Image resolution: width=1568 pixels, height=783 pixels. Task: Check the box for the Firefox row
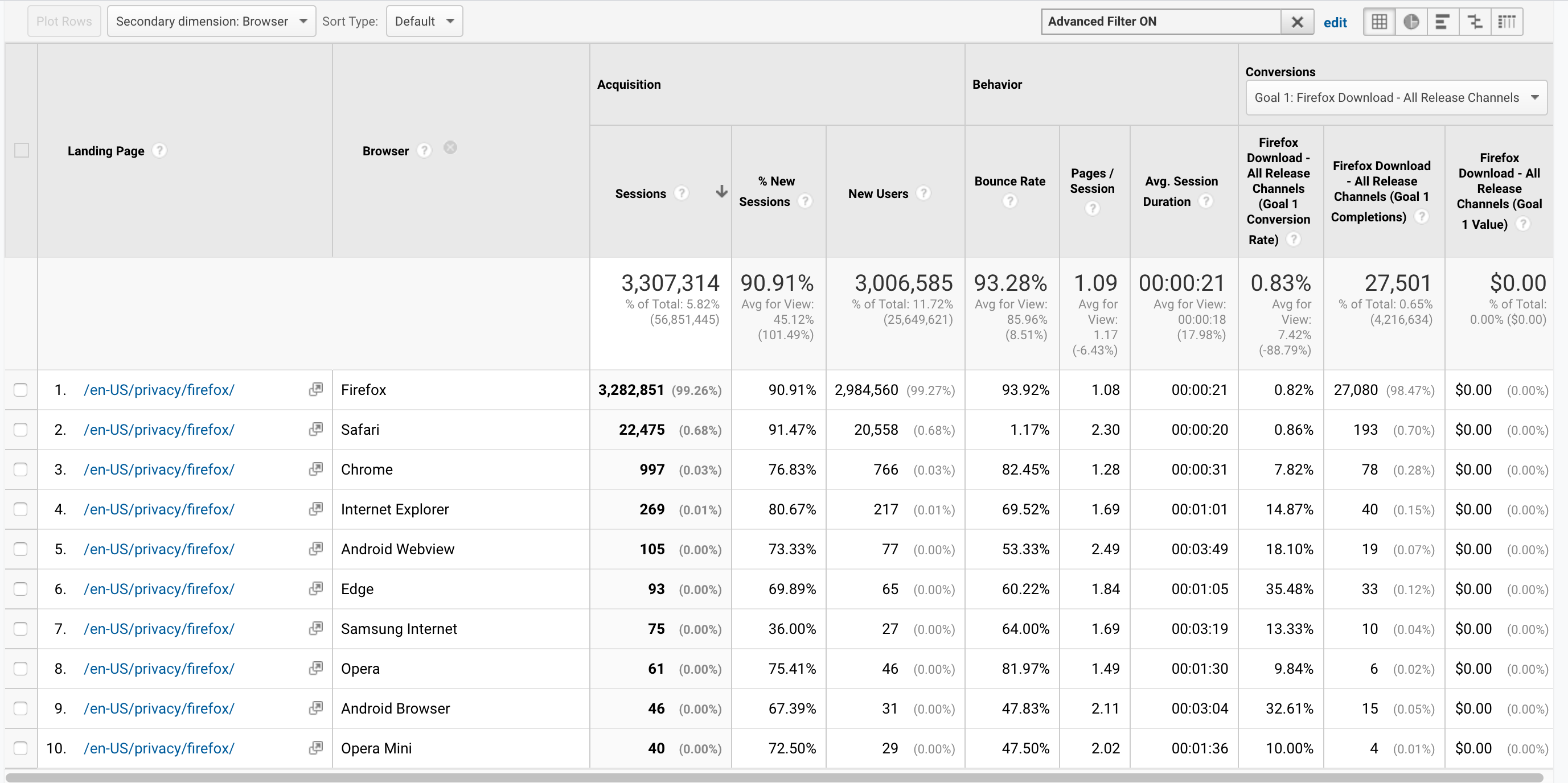click(20, 389)
